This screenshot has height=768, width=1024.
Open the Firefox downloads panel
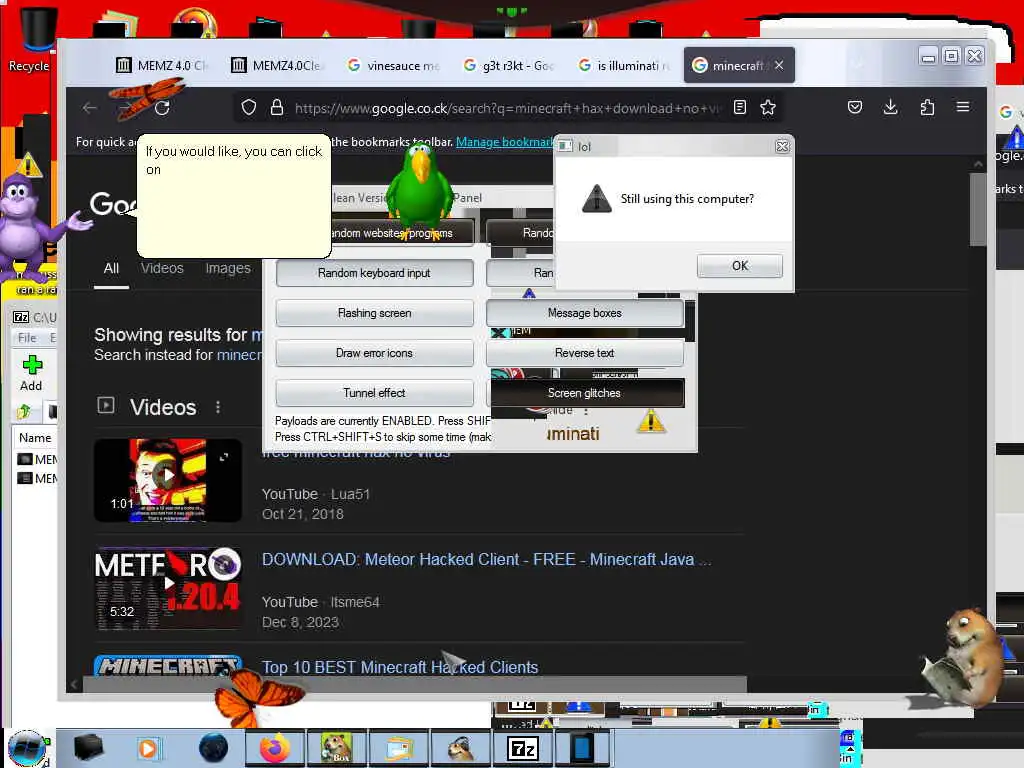(x=890, y=107)
